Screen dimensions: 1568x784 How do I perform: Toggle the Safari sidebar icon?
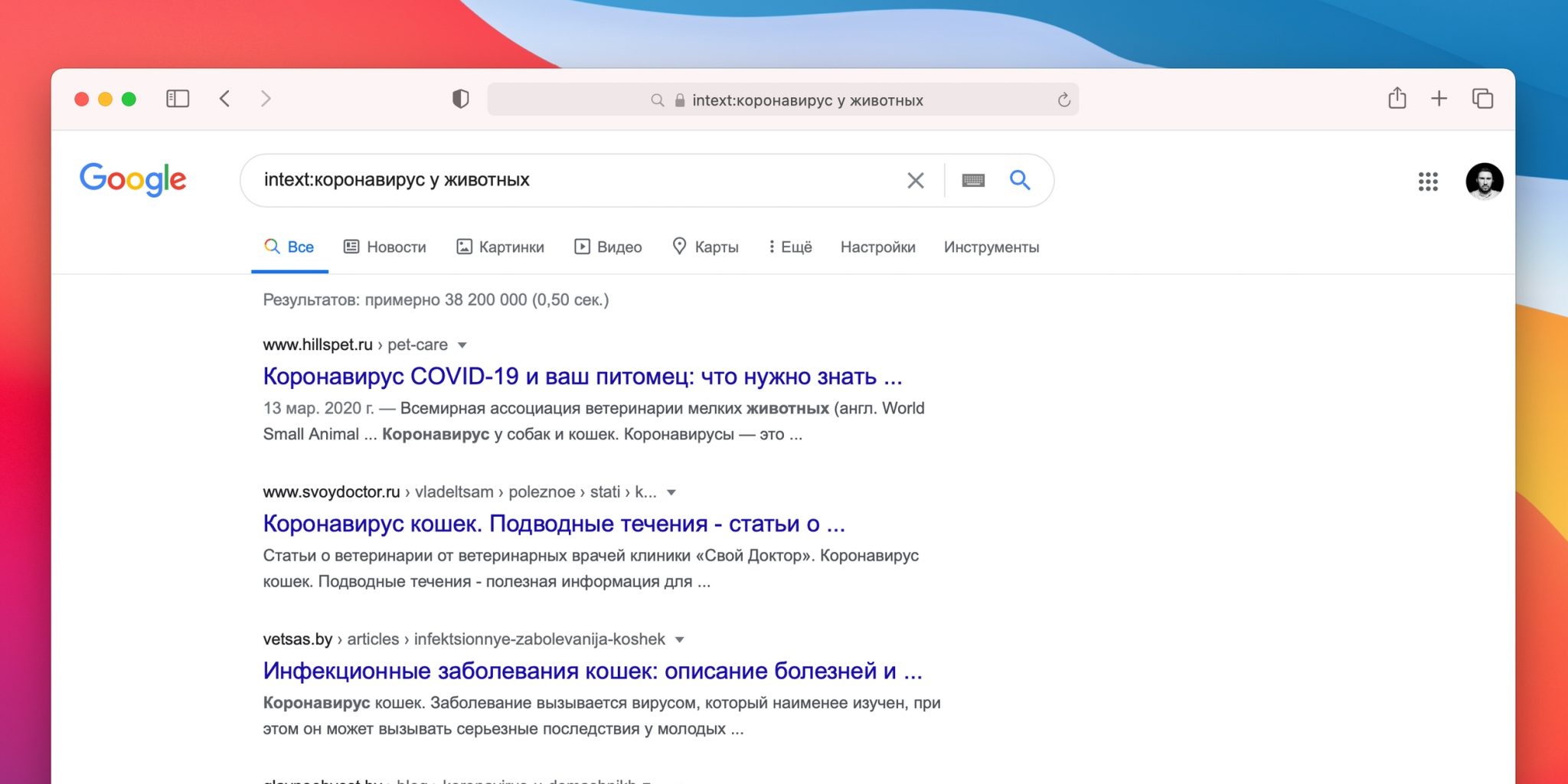(178, 99)
